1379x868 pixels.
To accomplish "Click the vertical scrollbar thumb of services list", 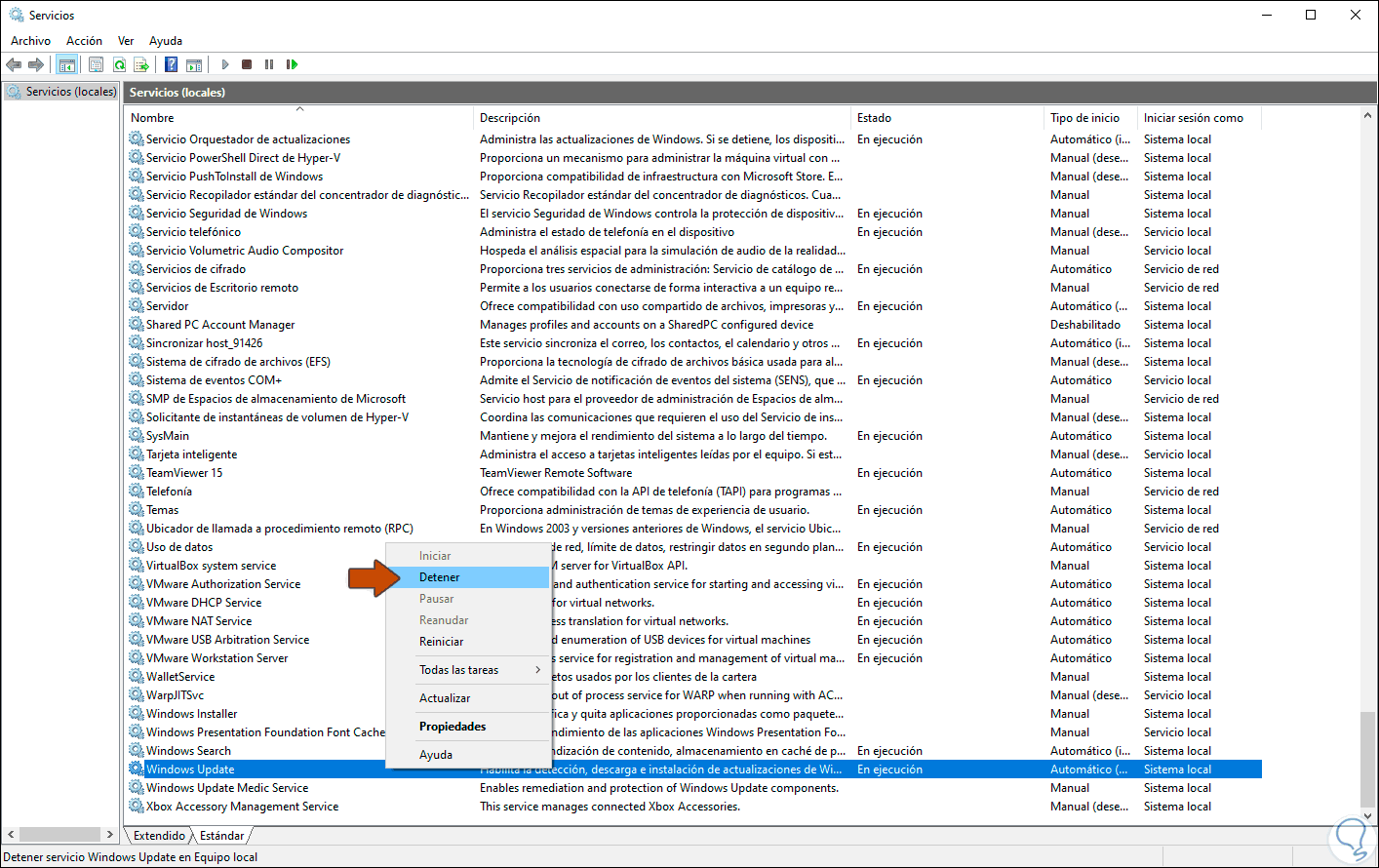I will (1367, 760).
